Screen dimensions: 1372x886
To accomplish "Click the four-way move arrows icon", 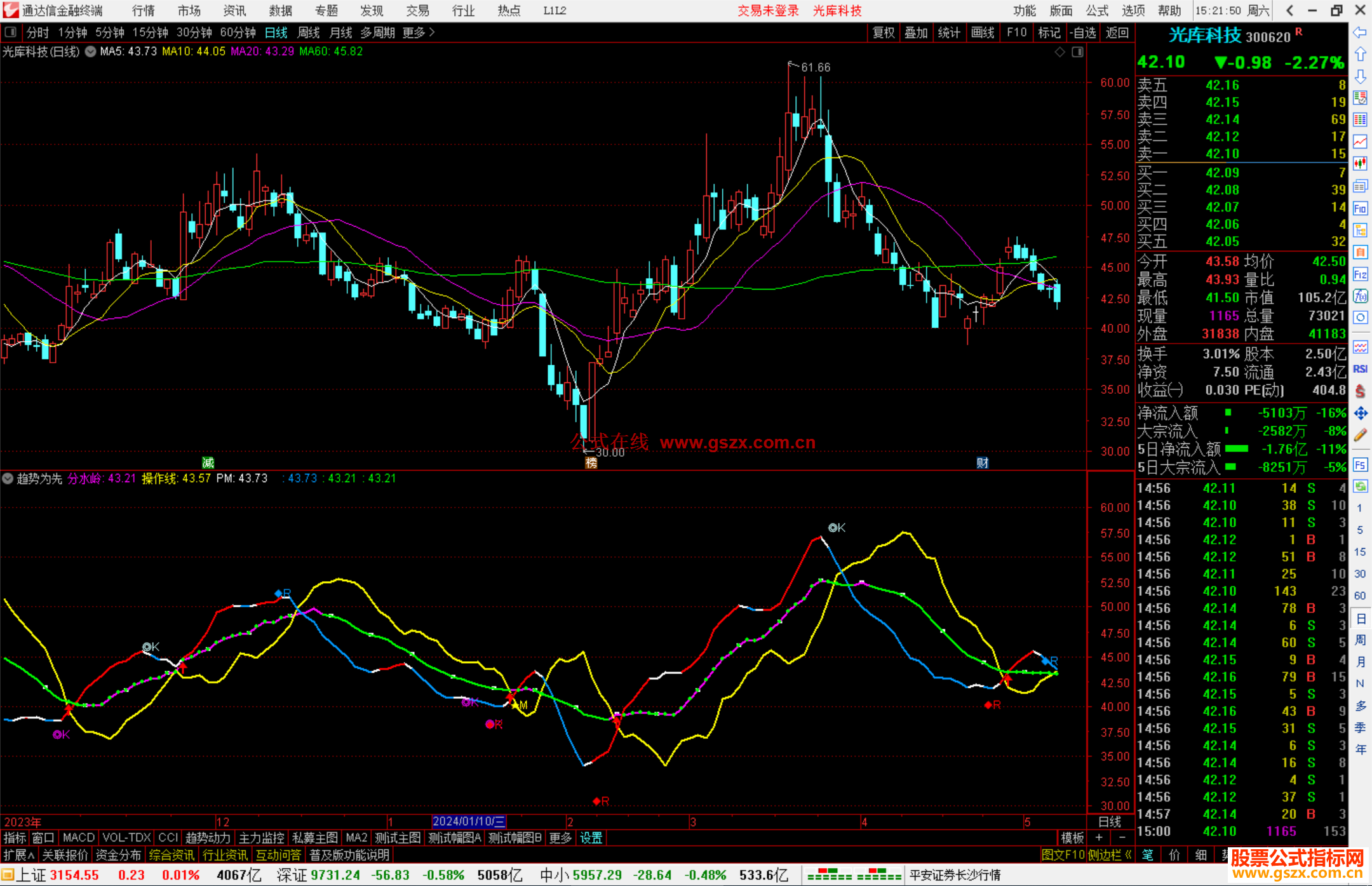I will tap(1360, 413).
